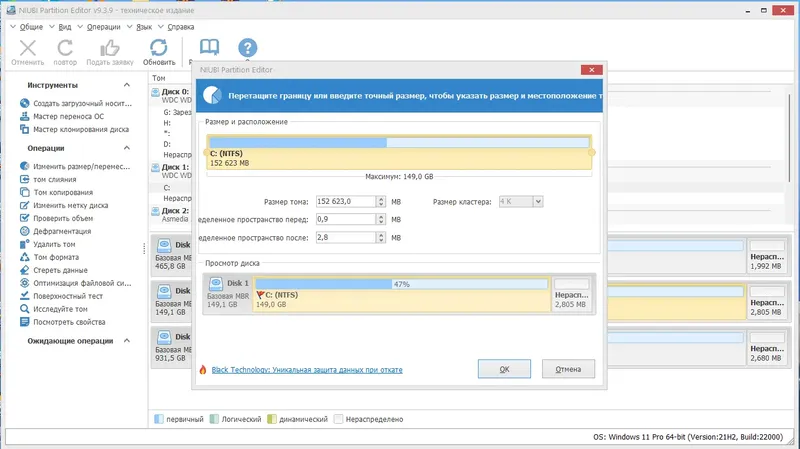This screenshot has height=449, width=800.
Task: Choose Изменить метку диска
Action: [64, 205]
